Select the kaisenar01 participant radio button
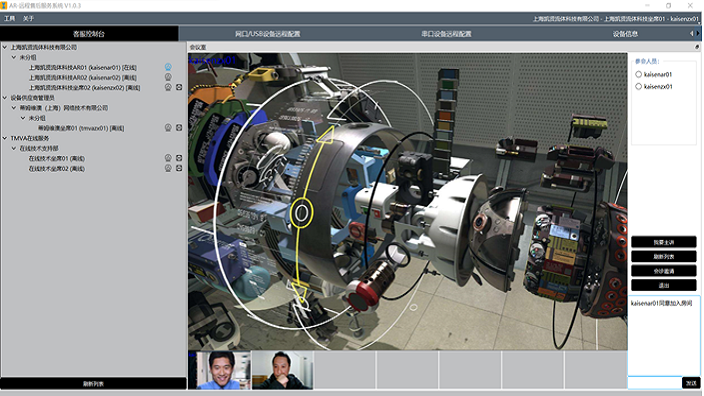This screenshot has height=396, width=704. point(638,74)
